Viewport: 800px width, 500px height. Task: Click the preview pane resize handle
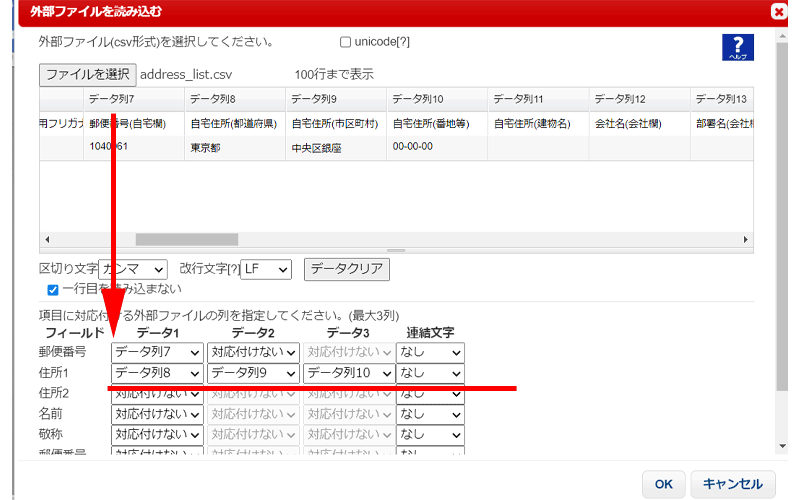click(396, 251)
